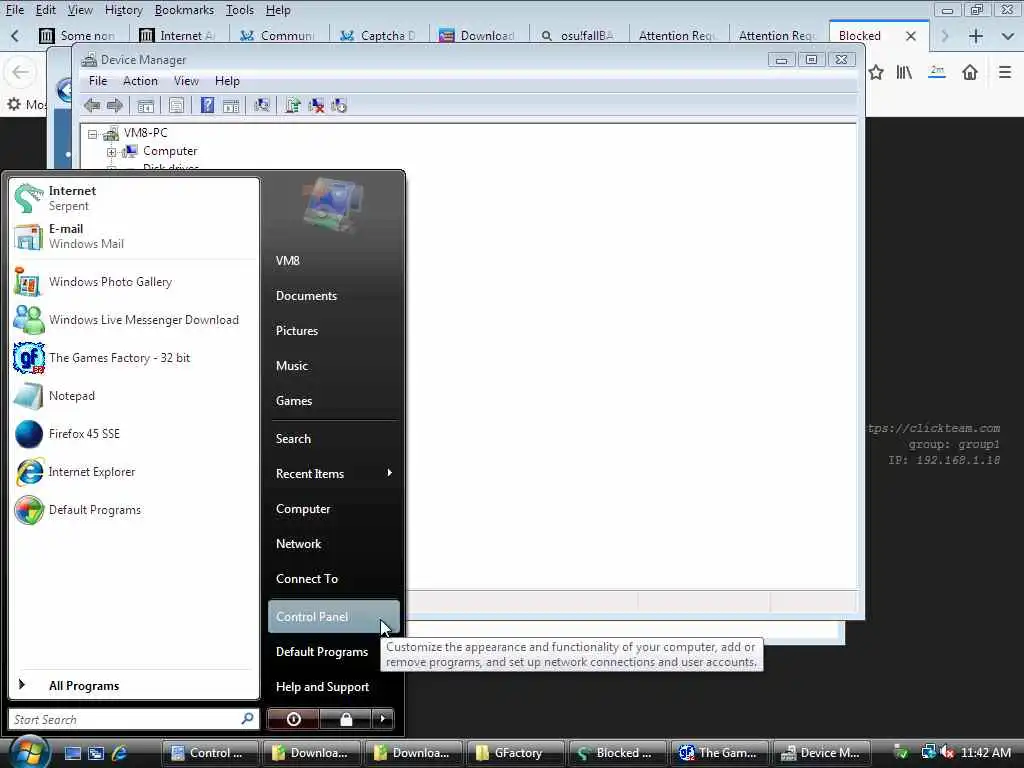The height and width of the screenshot is (768, 1024).
Task: Close the Blocked browser tab
Action: pyautogui.click(x=911, y=36)
